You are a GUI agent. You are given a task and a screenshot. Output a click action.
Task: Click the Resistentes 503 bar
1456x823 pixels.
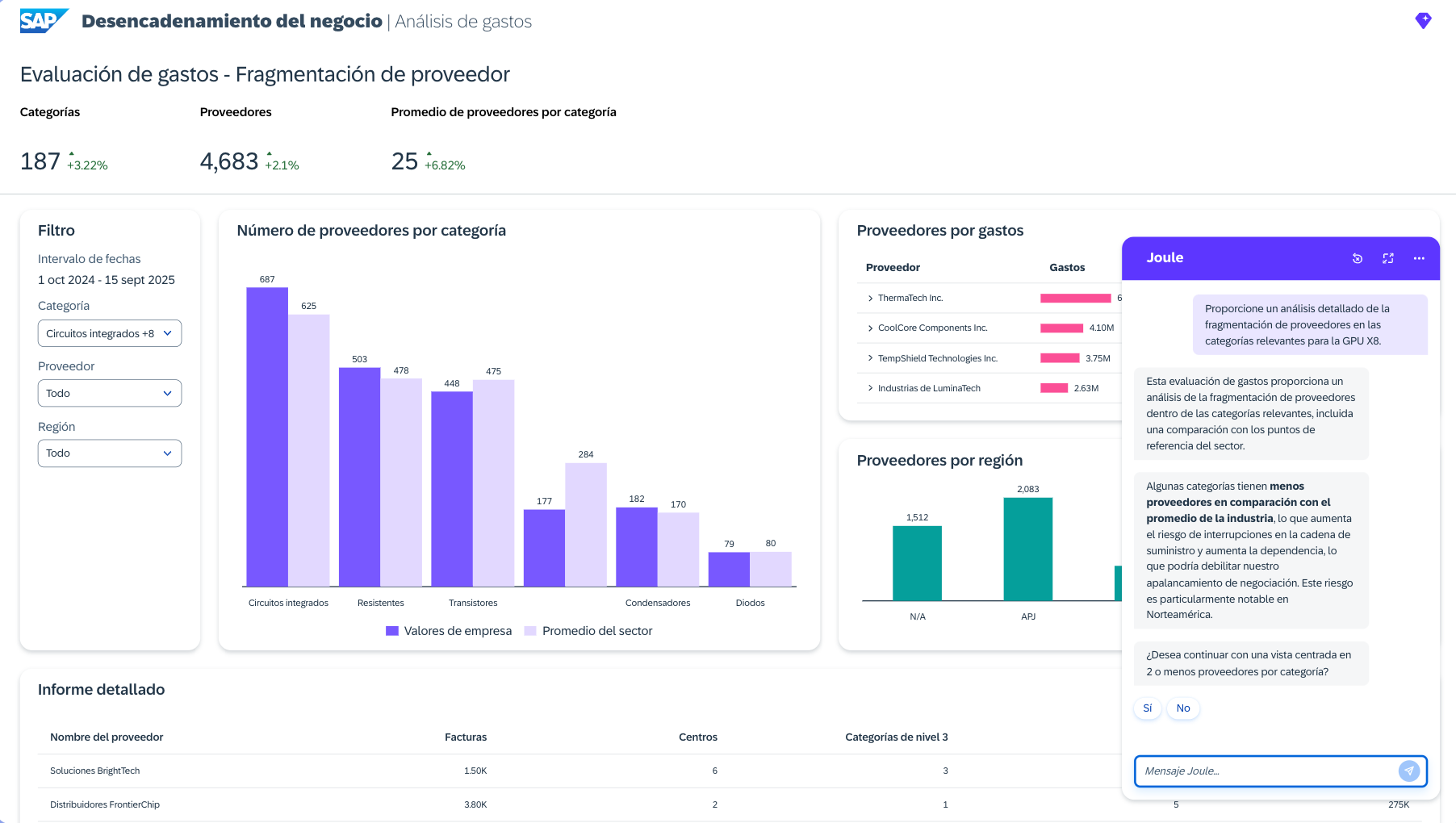click(359, 477)
